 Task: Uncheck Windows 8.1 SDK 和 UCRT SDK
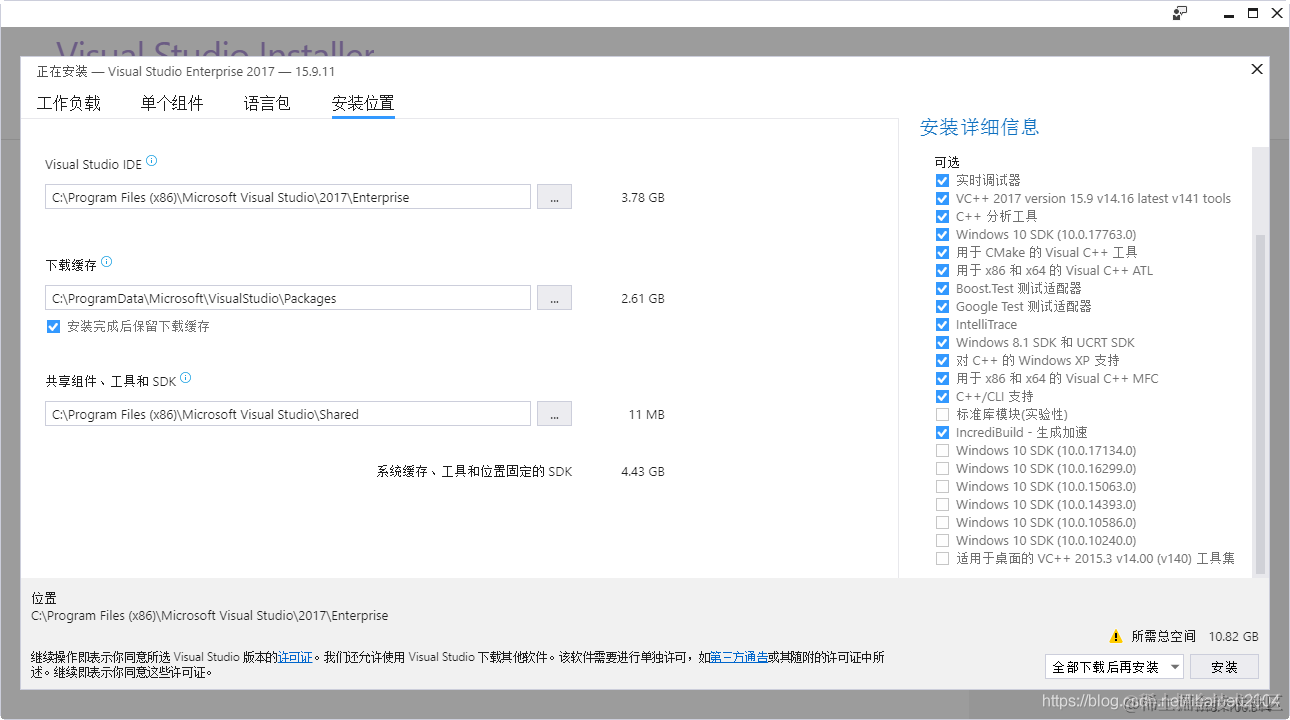tap(942, 342)
